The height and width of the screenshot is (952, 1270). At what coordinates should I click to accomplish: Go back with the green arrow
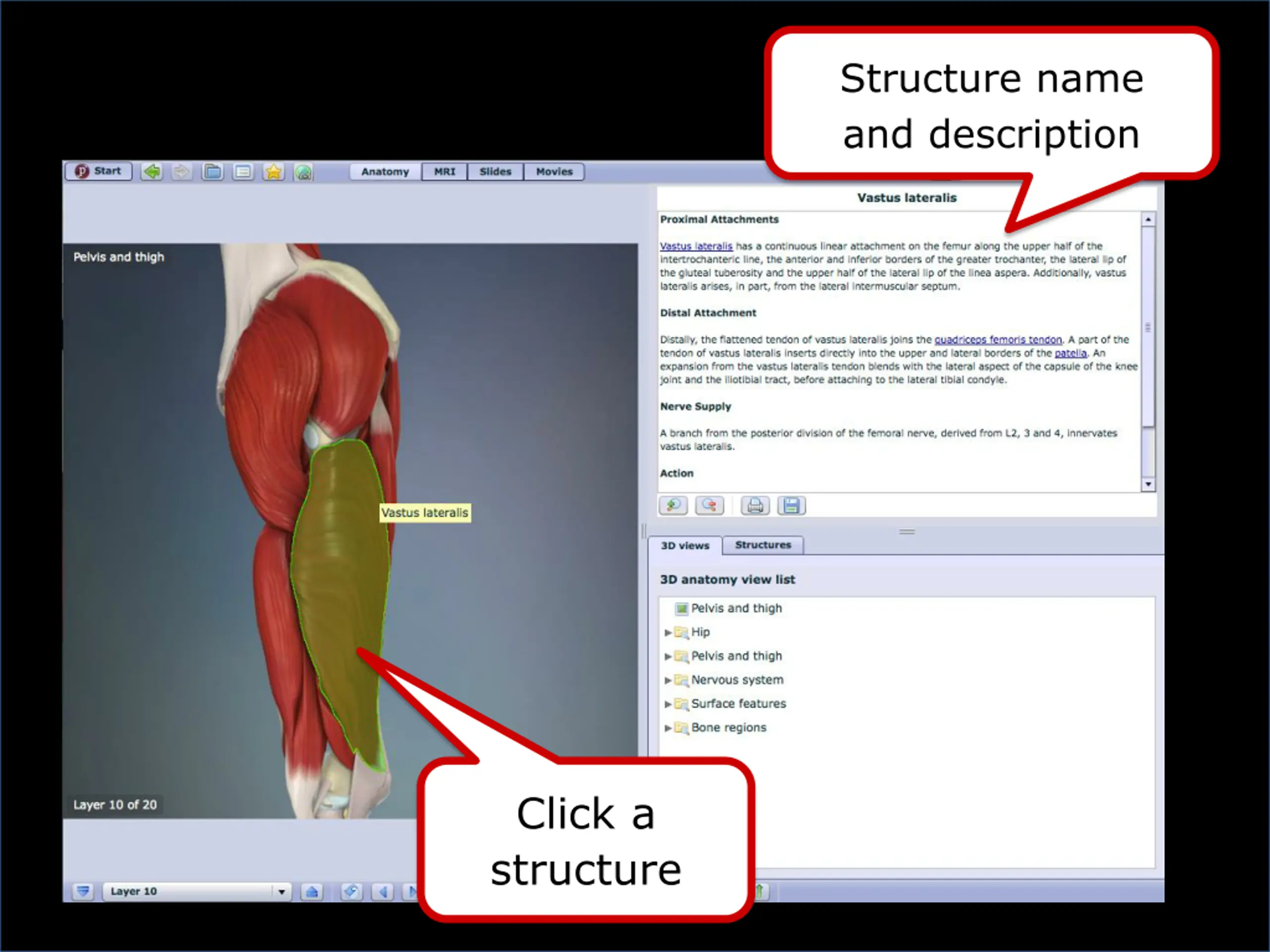(152, 171)
